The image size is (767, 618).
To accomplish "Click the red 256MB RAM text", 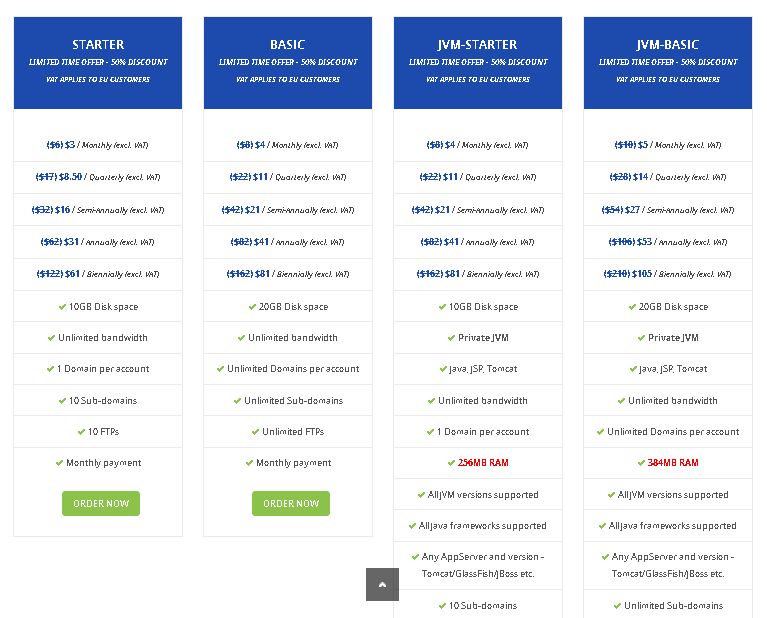I will point(483,463).
